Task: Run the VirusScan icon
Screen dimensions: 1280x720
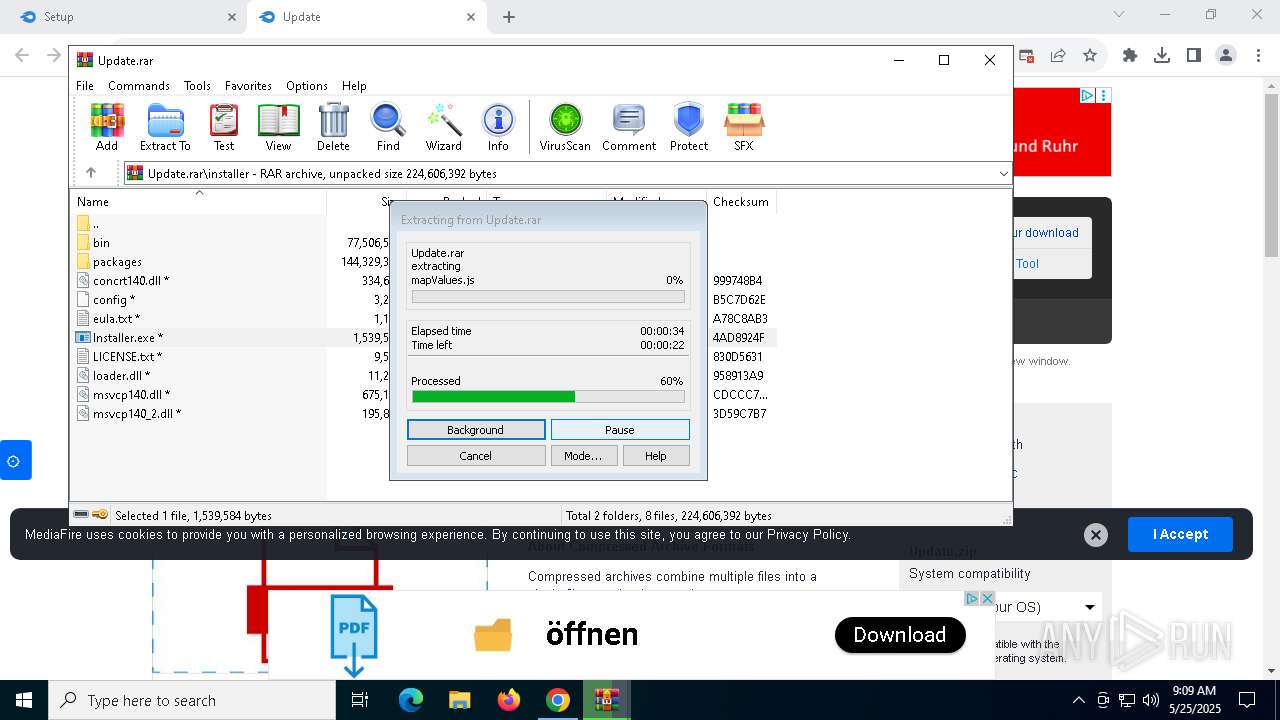Action: pyautogui.click(x=565, y=127)
